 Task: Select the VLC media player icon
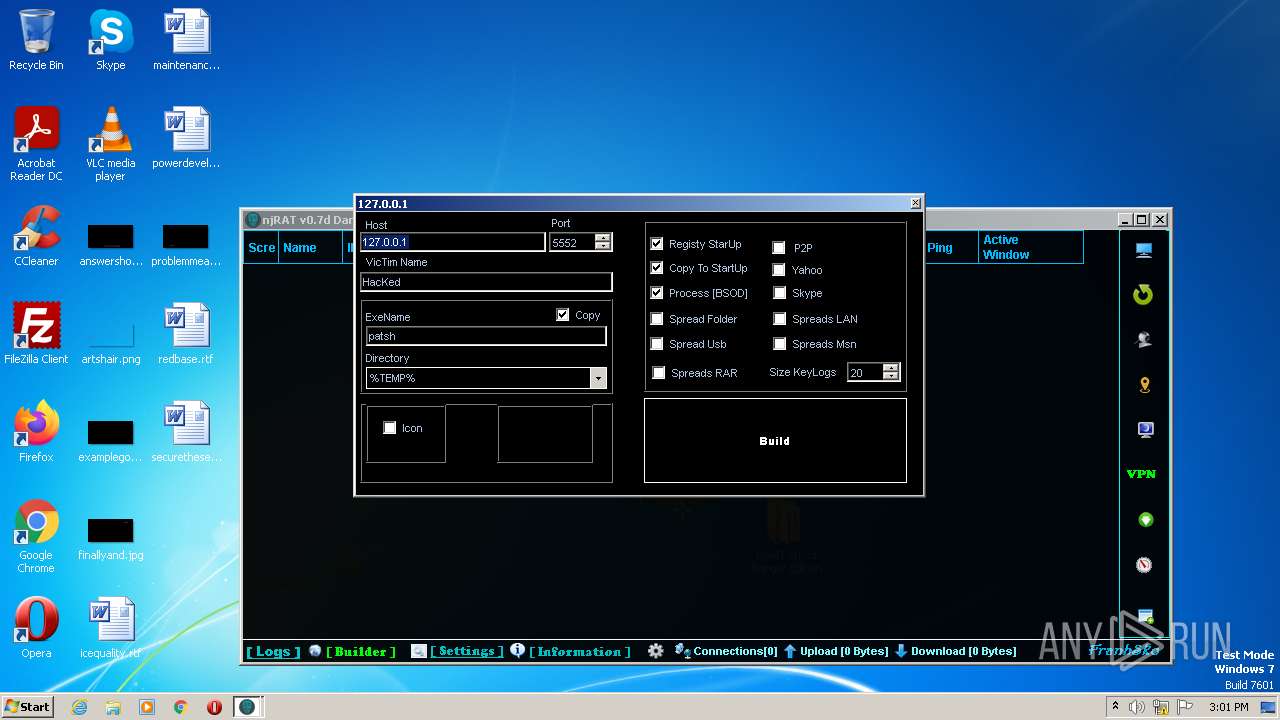110,144
